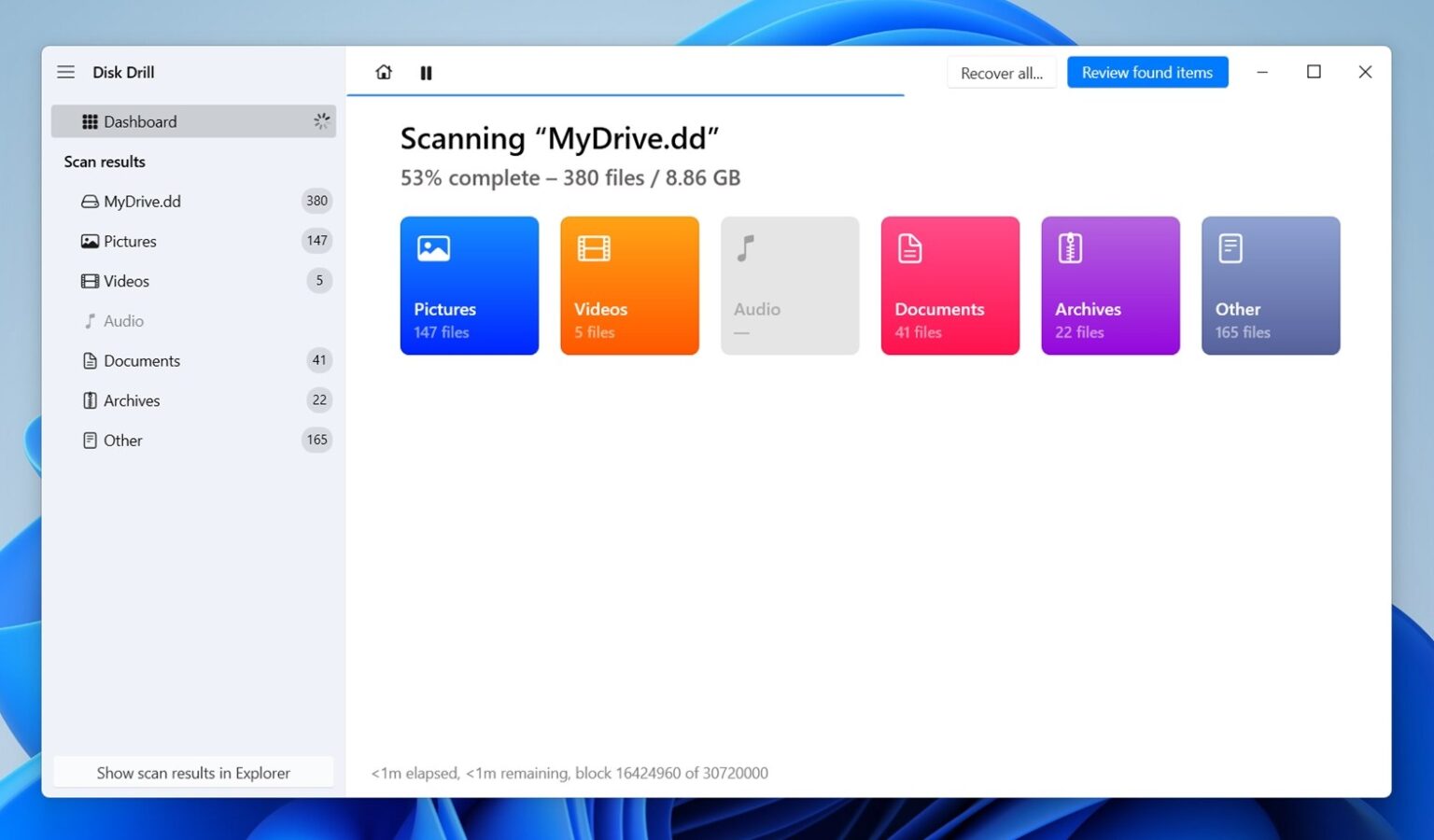The height and width of the screenshot is (840, 1434).
Task: Click the MyDrive.dd disk icon
Action: click(x=89, y=201)
